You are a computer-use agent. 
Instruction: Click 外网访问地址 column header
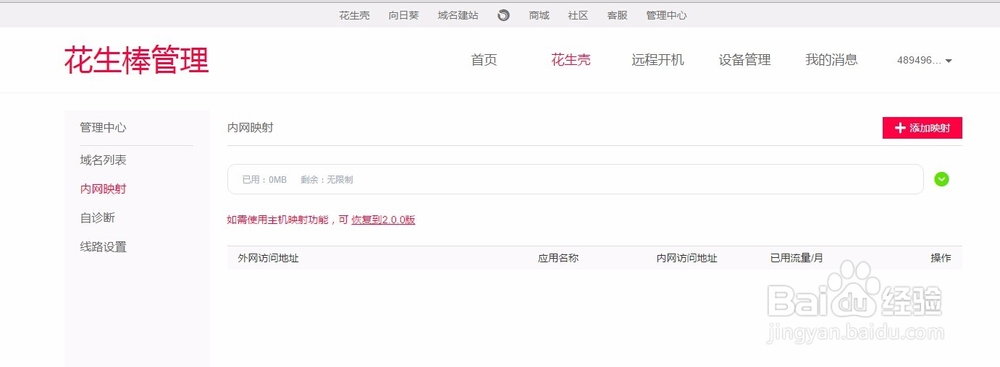click(x=268, y=258)
